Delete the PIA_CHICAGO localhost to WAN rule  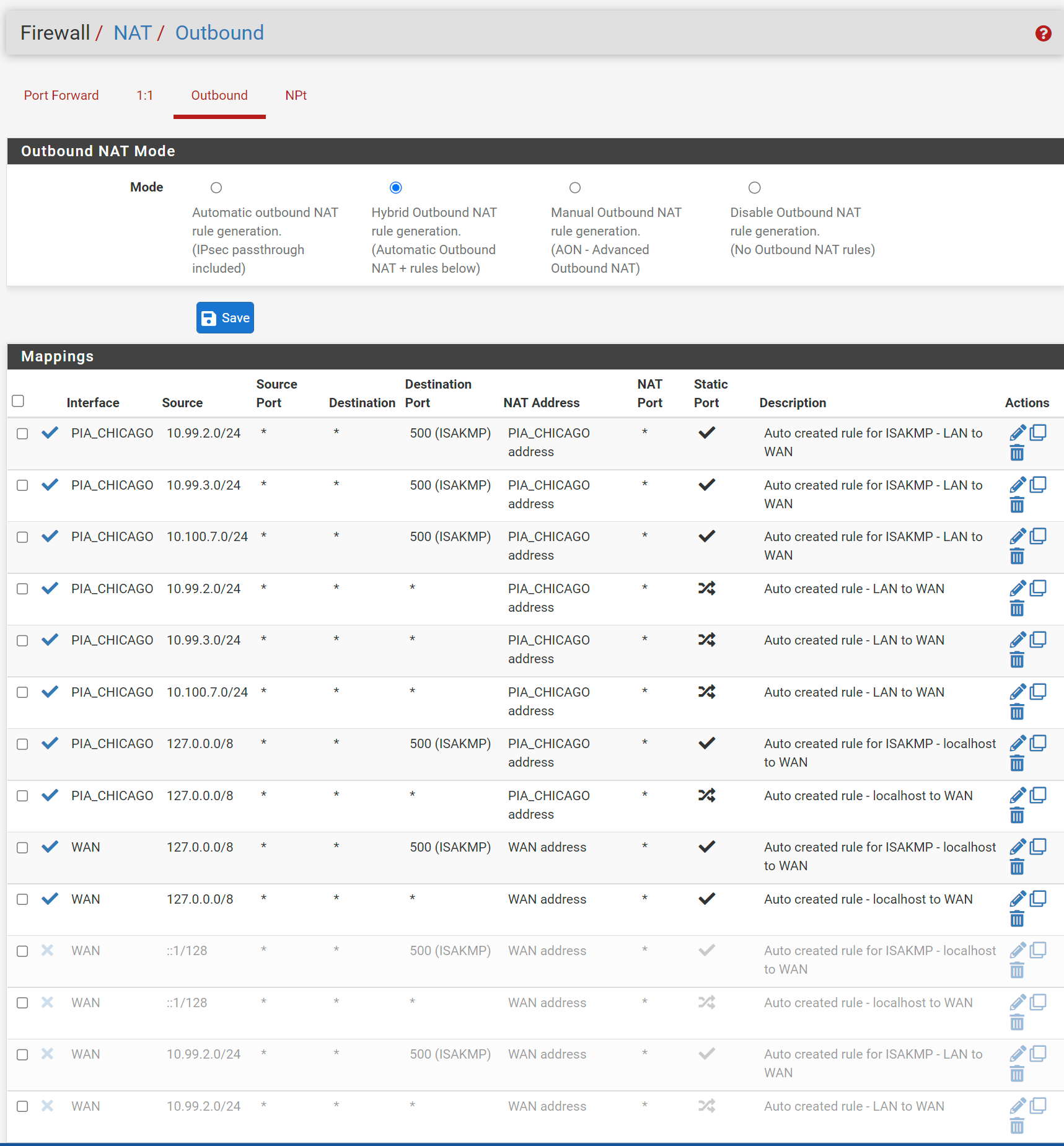pos(1017,816)
